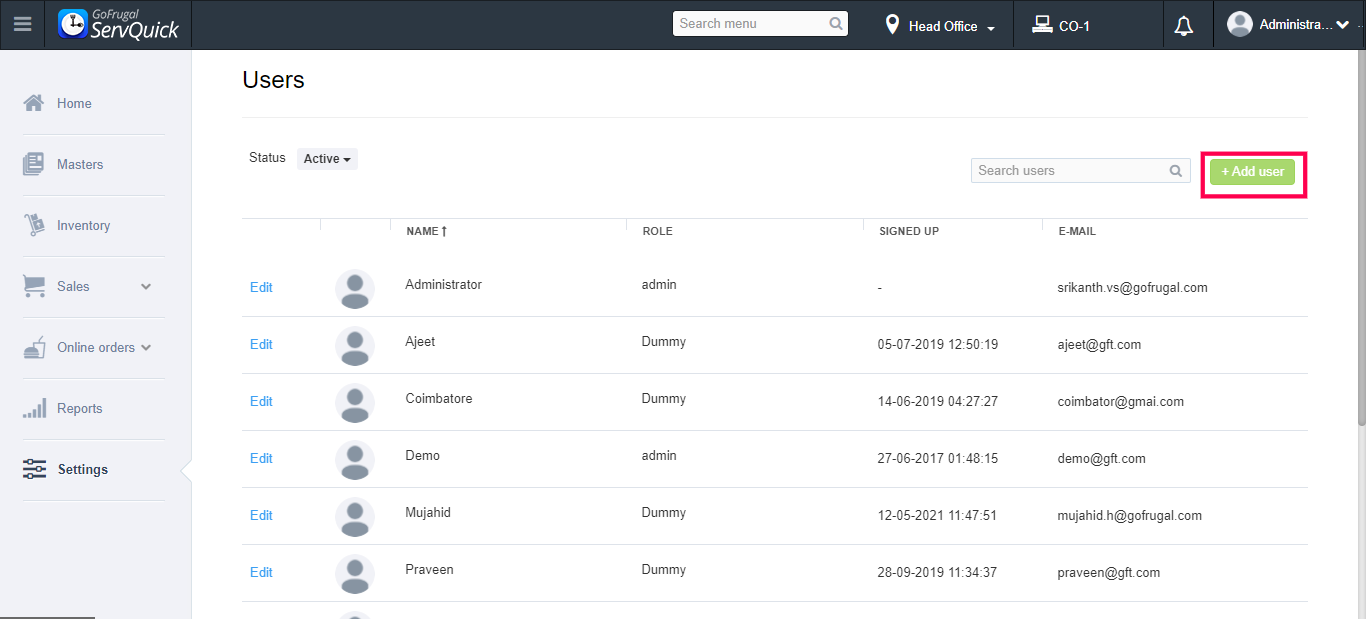Image resolution: width=1366 pixels, height=619 pixels.
Task: Click email mujahid.h@gofrugal.com
Action: click(1129, 516)
